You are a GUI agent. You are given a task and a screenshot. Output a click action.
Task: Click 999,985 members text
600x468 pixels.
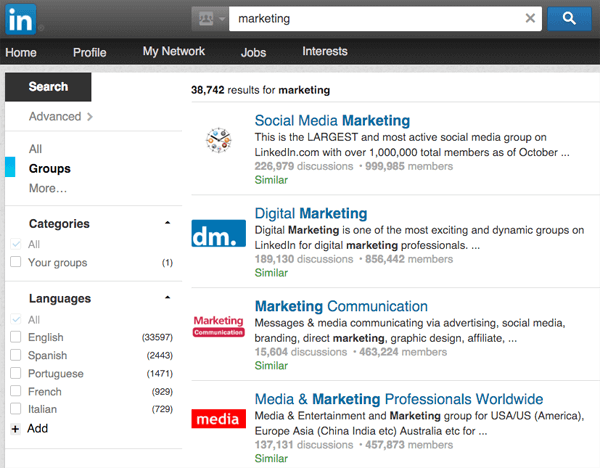click(409, 166)
